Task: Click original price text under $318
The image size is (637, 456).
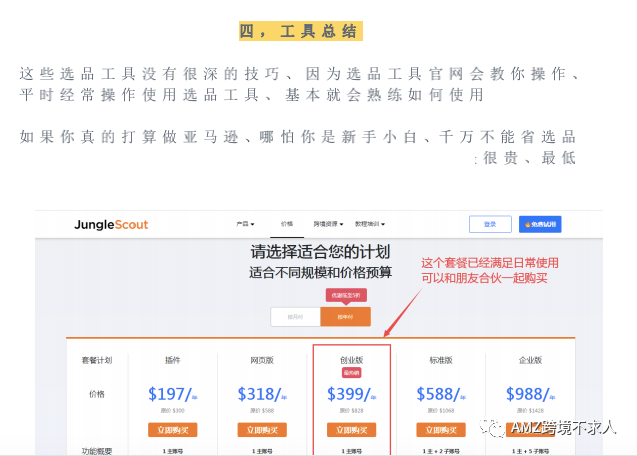Action: tap(262, 410)
